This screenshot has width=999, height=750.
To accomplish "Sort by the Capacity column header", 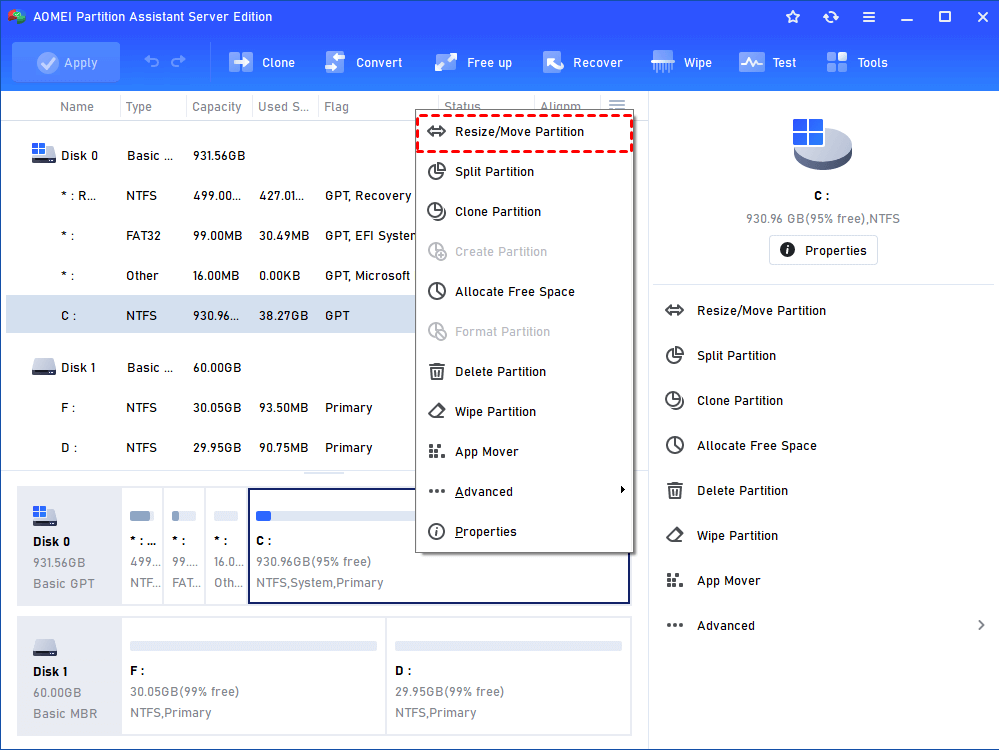I will click(217, 107).
